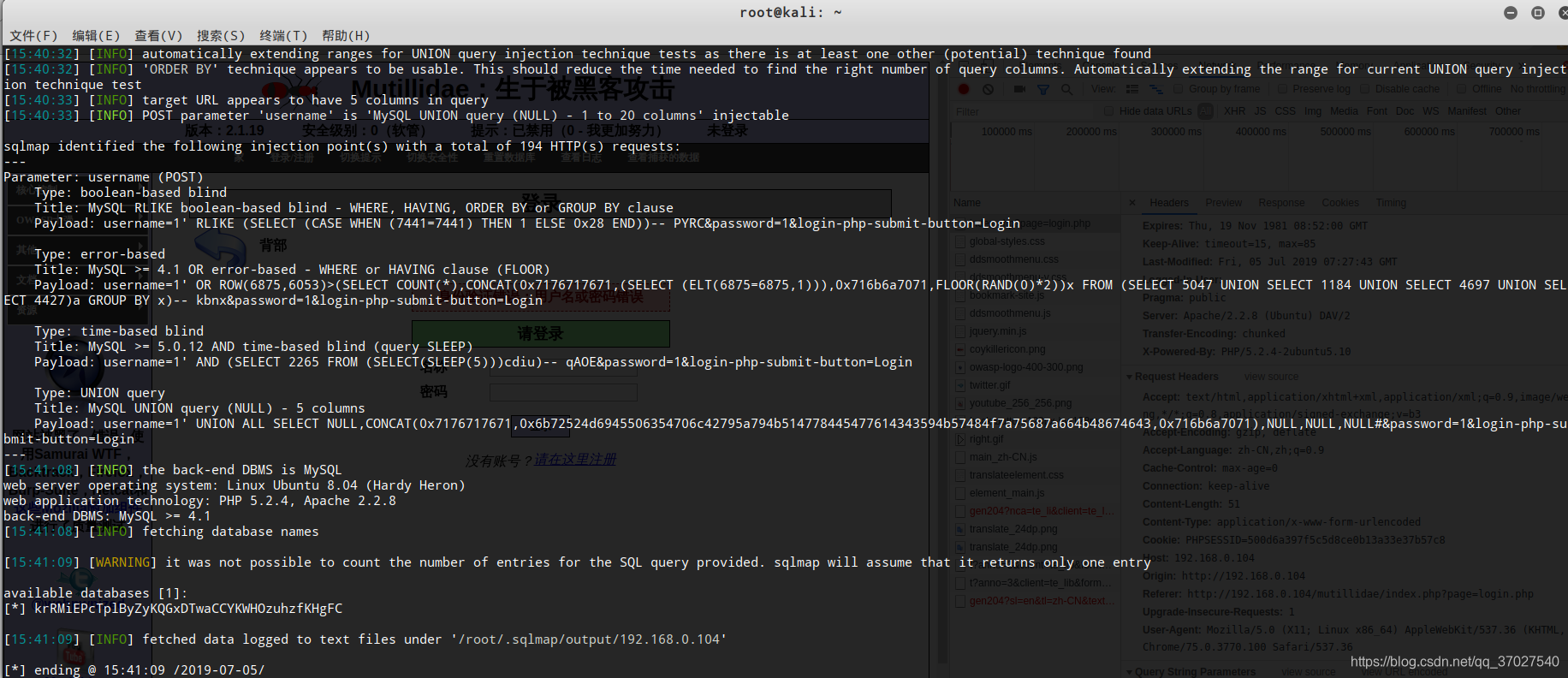
Task: Click image icon beside twitter.gif request
Action: pos(960,385)
